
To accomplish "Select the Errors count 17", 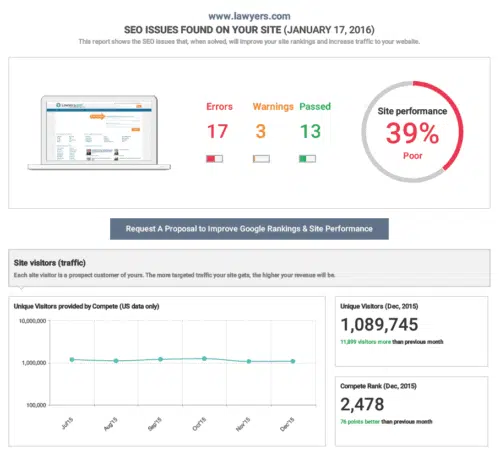I will click(x=217, y=131).
